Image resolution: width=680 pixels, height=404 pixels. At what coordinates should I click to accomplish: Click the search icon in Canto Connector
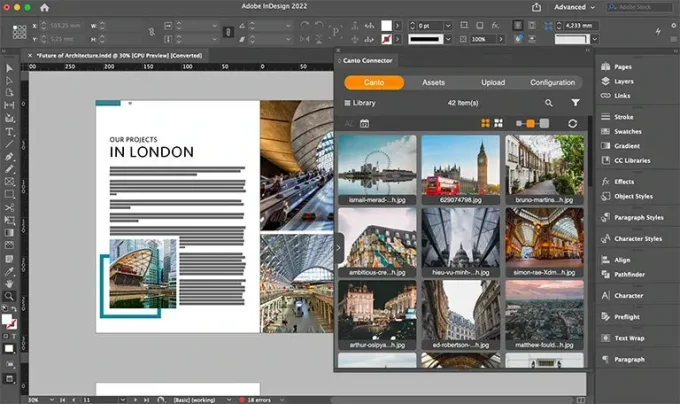click(x=548, y=102)
